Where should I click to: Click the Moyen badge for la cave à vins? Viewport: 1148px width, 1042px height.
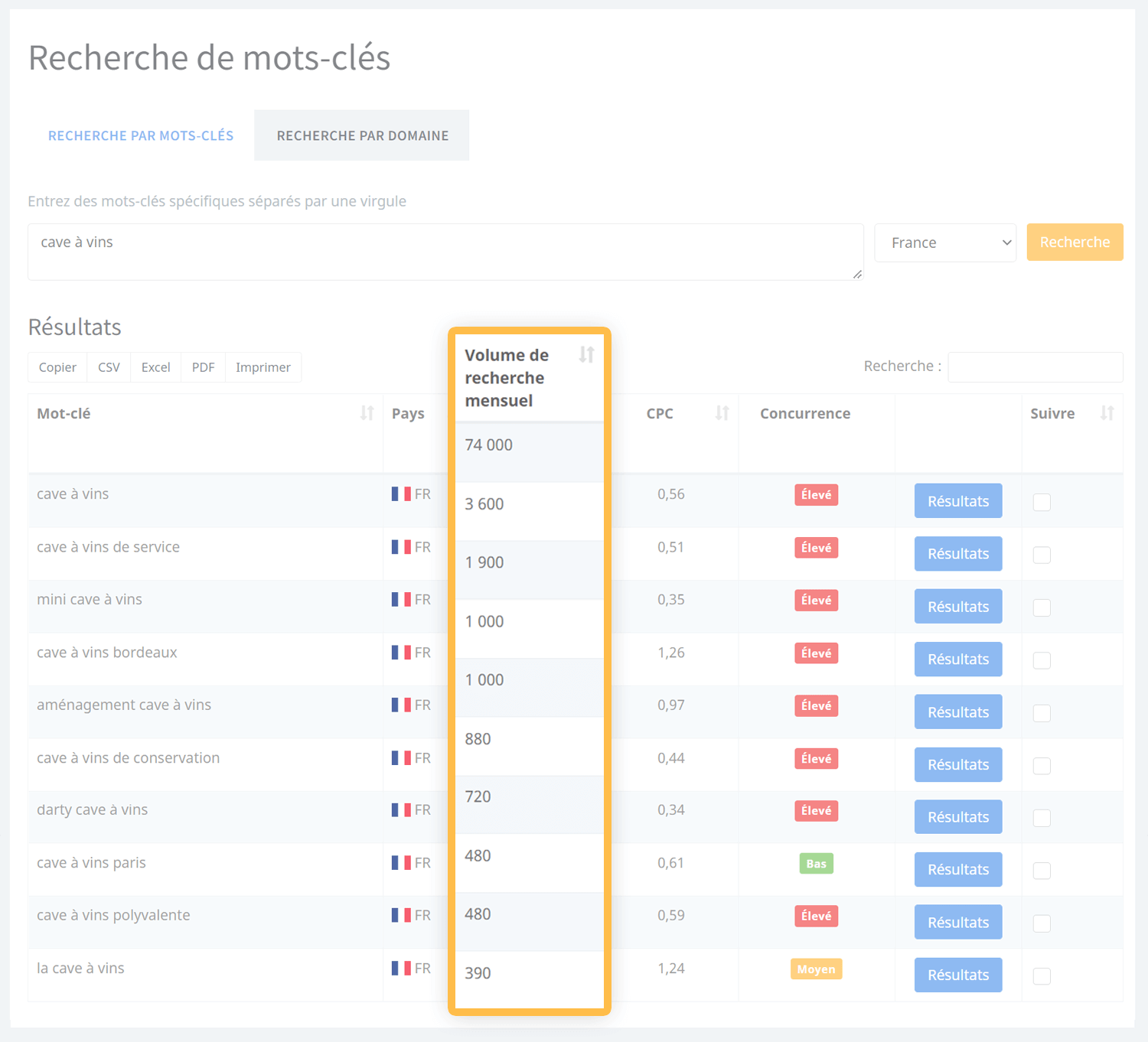816,969
